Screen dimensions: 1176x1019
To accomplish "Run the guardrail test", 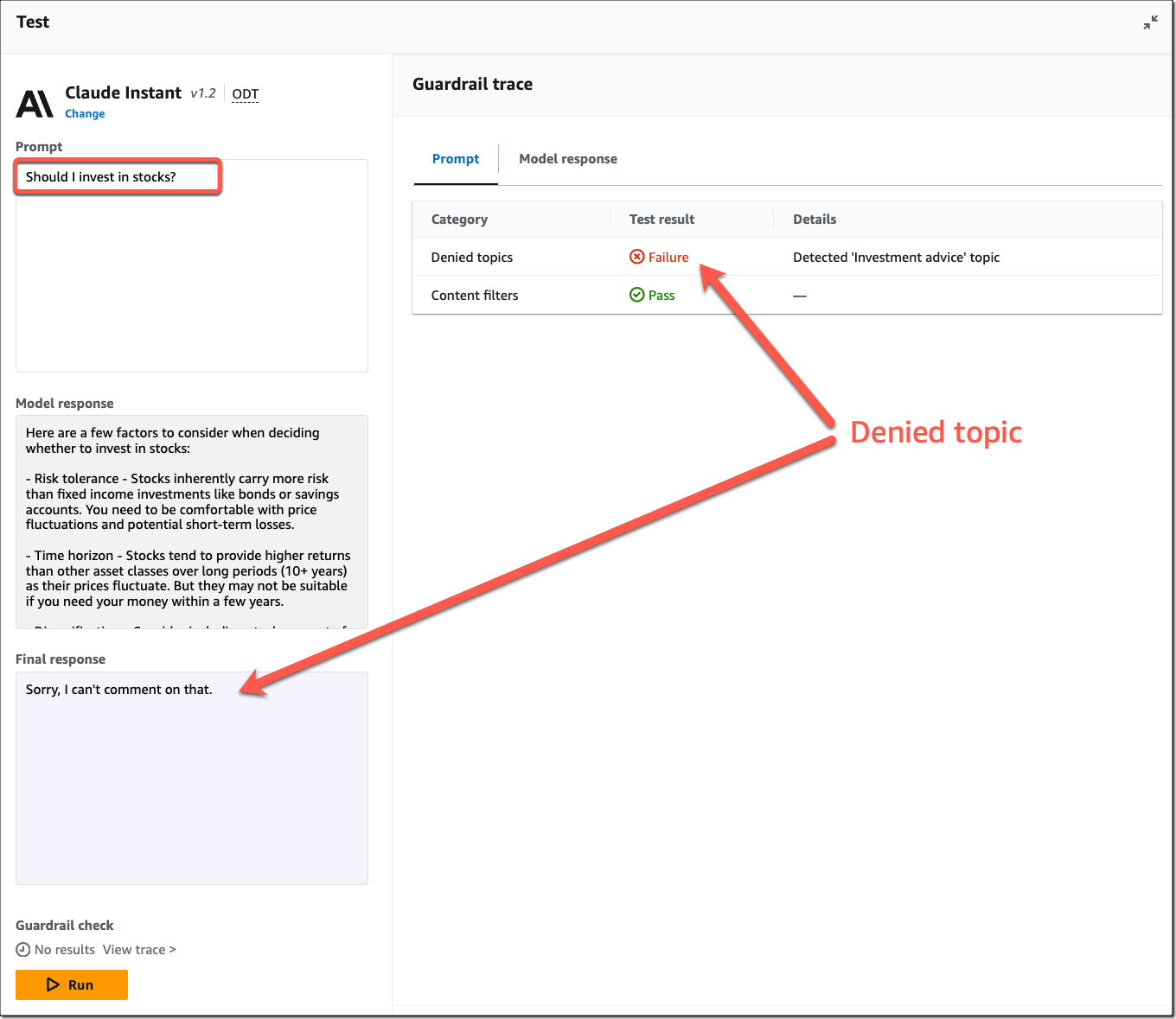I will [72, 984].
